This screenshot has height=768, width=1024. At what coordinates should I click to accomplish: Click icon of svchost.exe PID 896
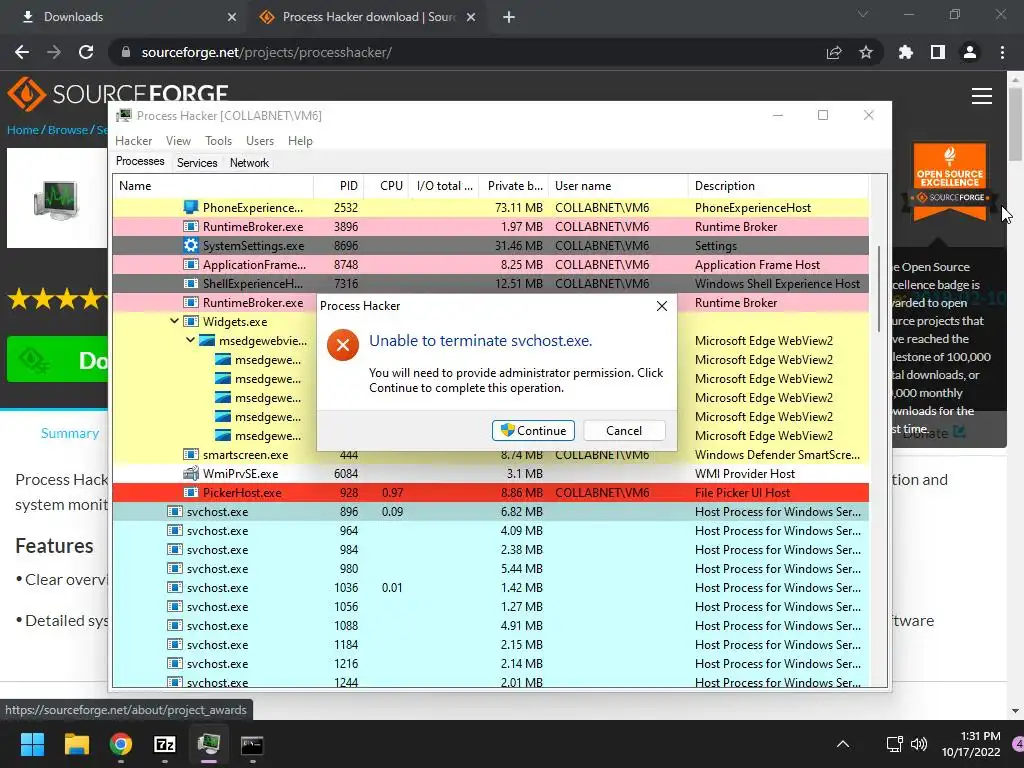coord(174,511)
